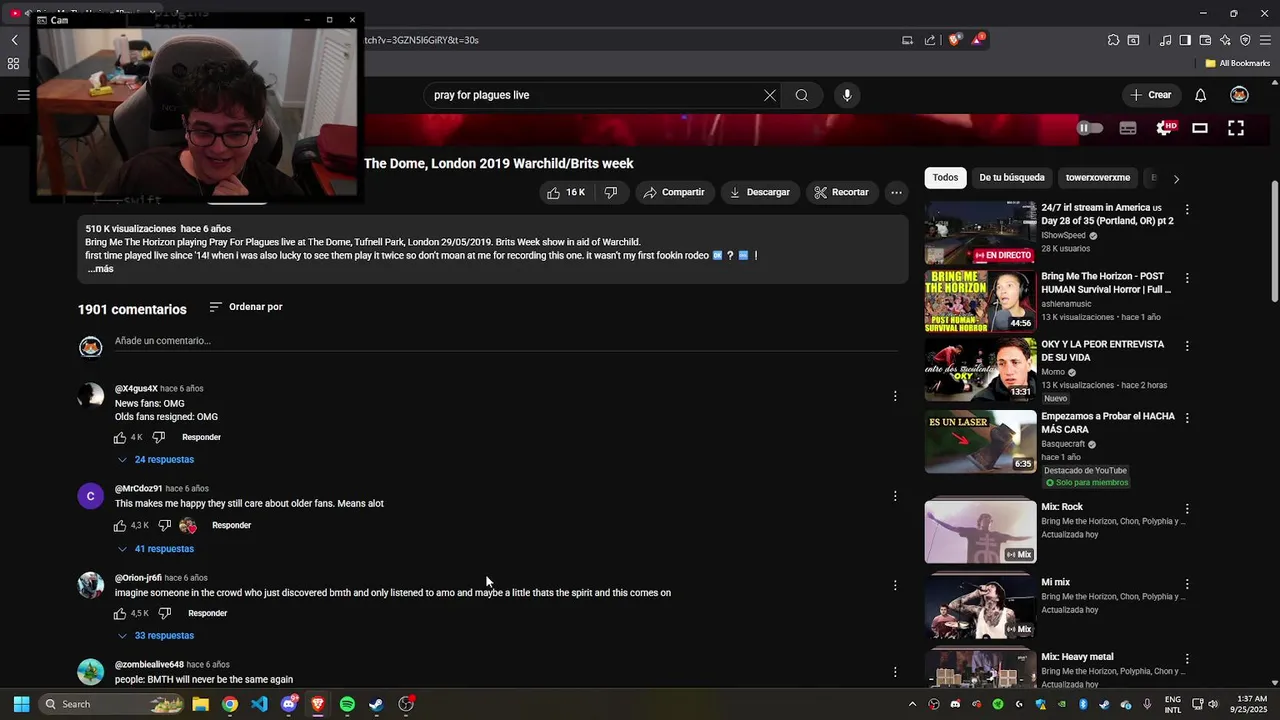The width and height of the screenshot is (1280, 720).
Task: Reply to the X4gus4X comment
Action: coord(201,438)
